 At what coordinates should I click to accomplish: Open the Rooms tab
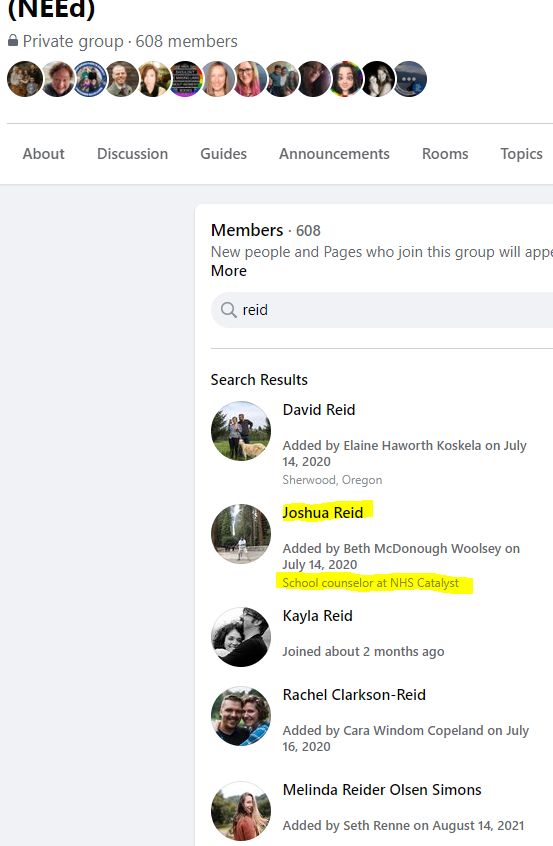point(445,154)
